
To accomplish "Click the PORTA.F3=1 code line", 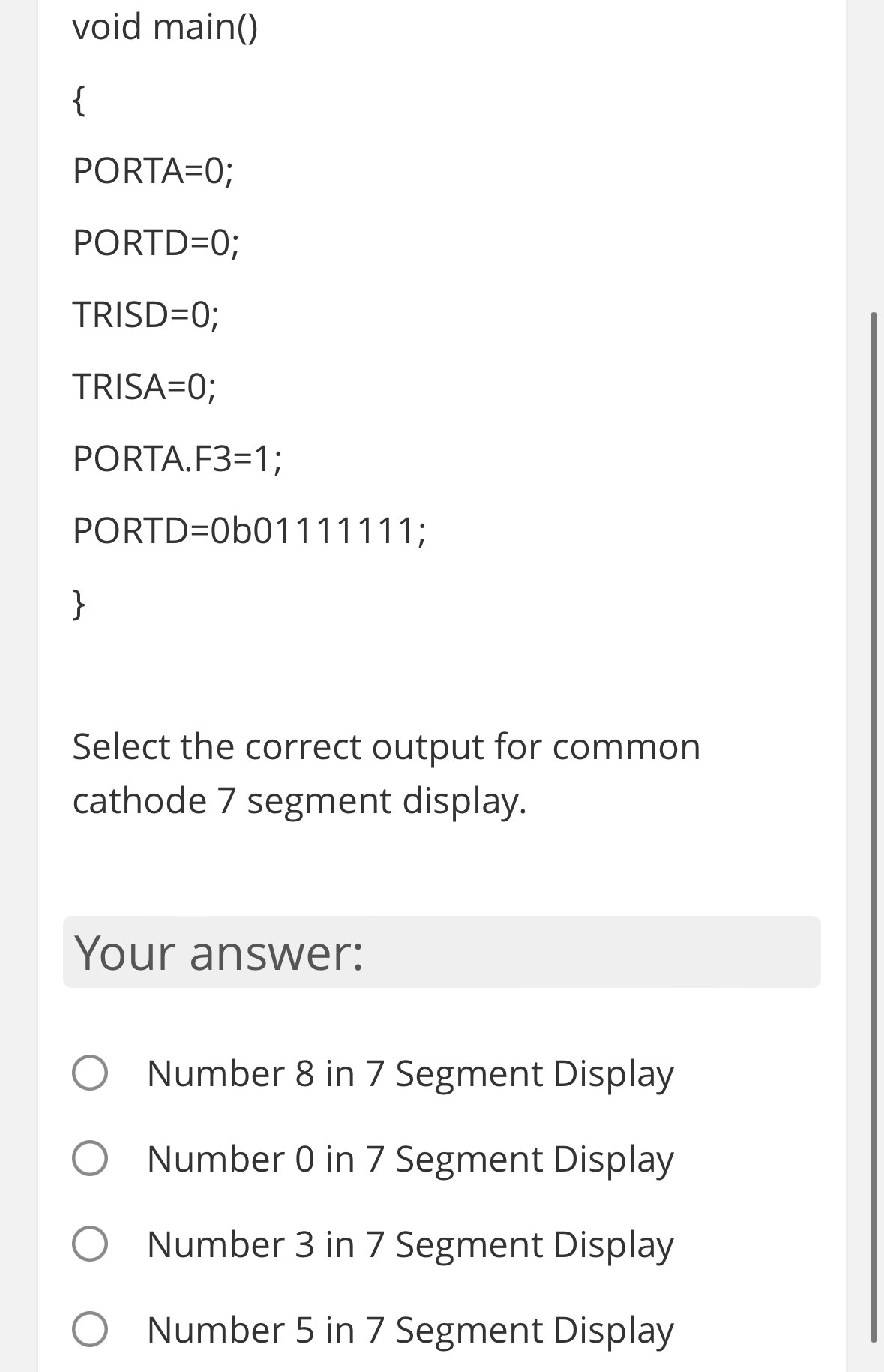I will (x=177, y=460).
